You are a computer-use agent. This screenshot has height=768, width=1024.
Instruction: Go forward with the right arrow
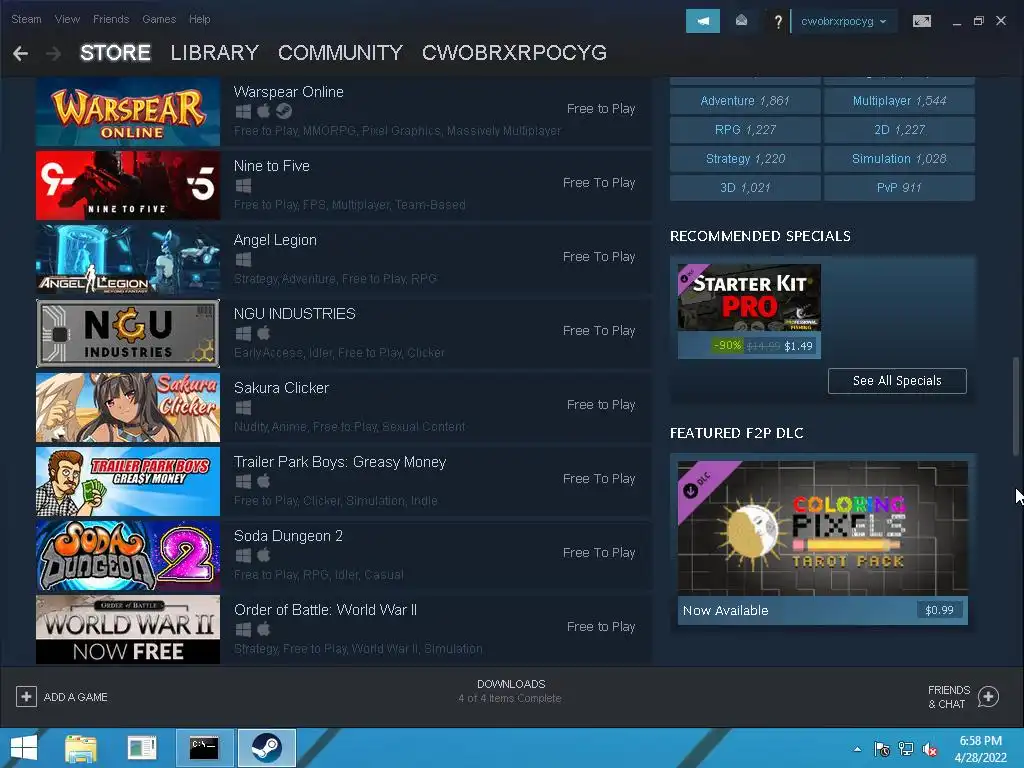54,54
